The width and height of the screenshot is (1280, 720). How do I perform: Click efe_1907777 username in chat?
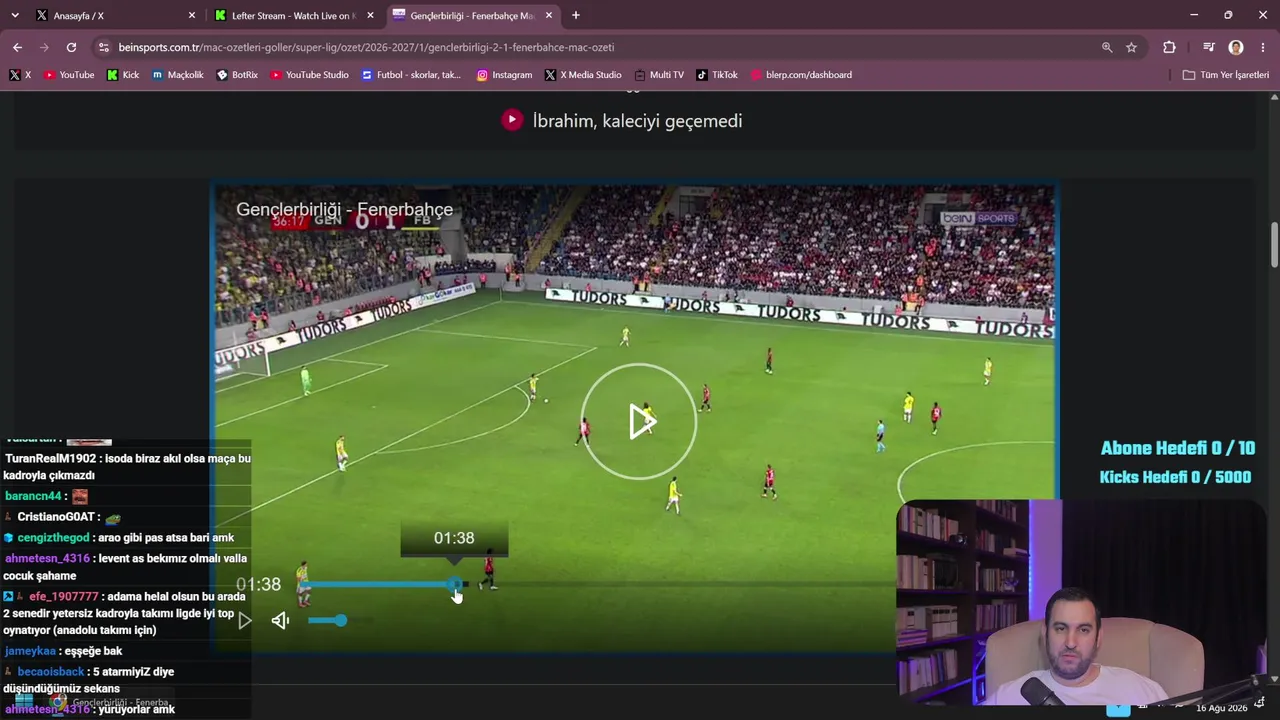[64, 597]
